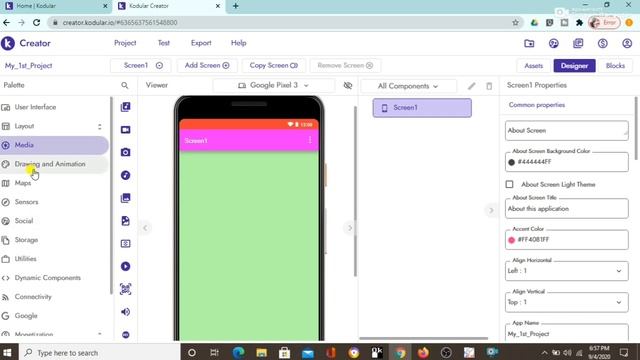Screen dimensions: 640x360
Task: Reload the browser page
Action: point(36,22)
